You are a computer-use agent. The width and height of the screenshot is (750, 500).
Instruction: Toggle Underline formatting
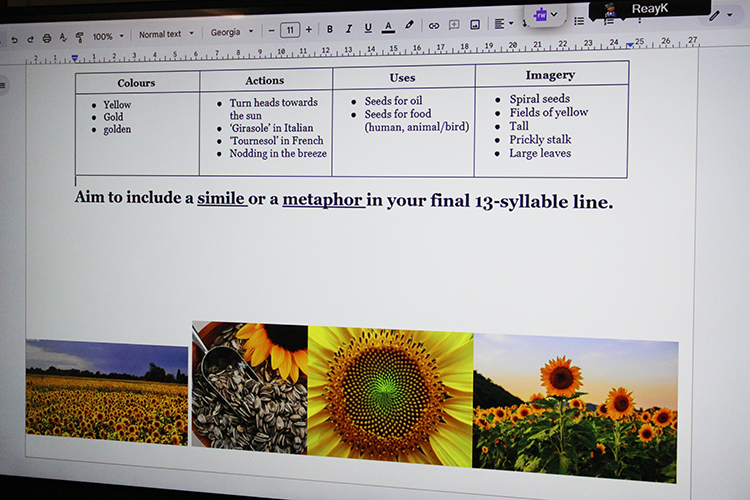pos(368,28)
